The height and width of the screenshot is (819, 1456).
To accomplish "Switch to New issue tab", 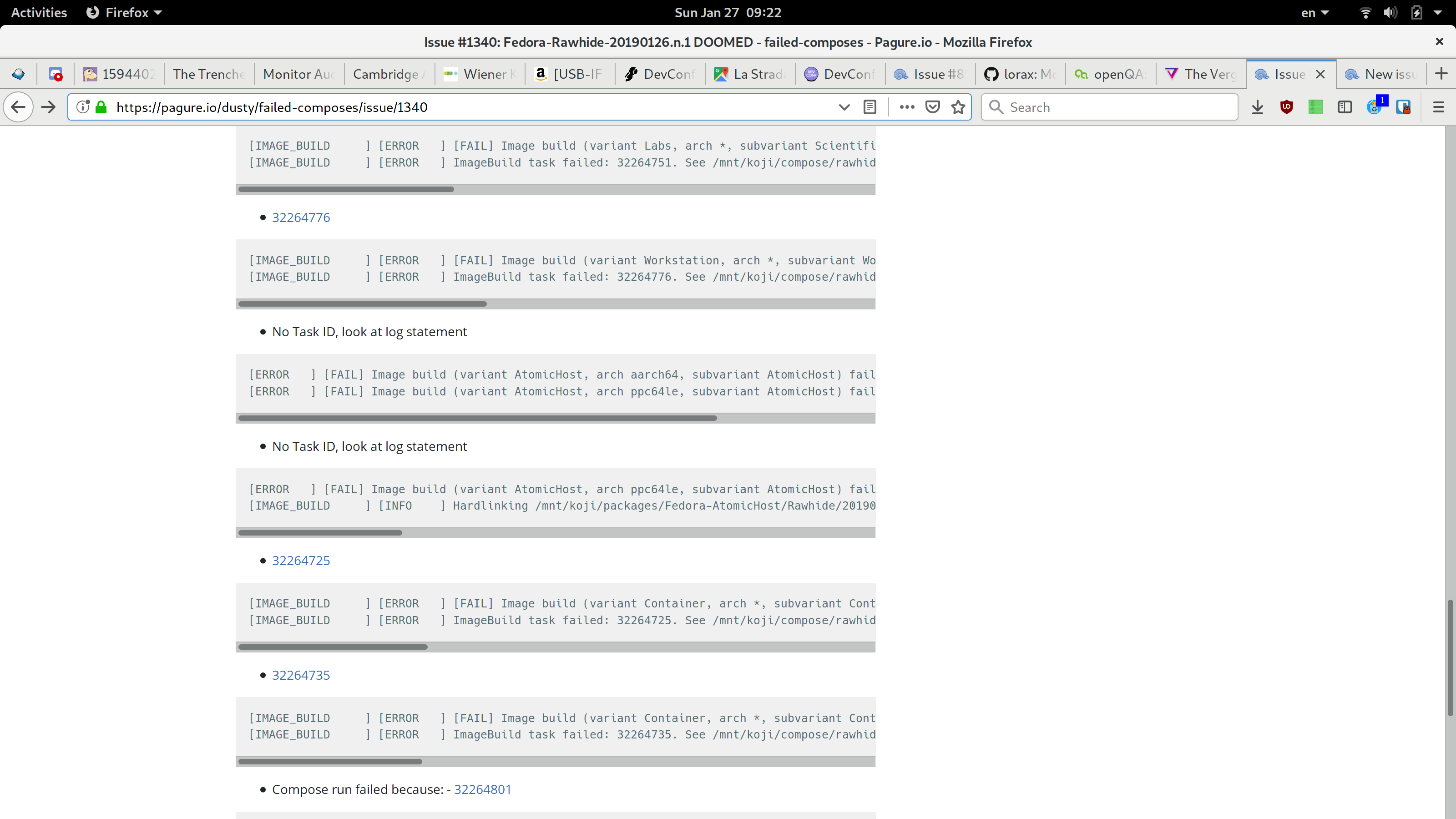I will tap(1381, 74).
